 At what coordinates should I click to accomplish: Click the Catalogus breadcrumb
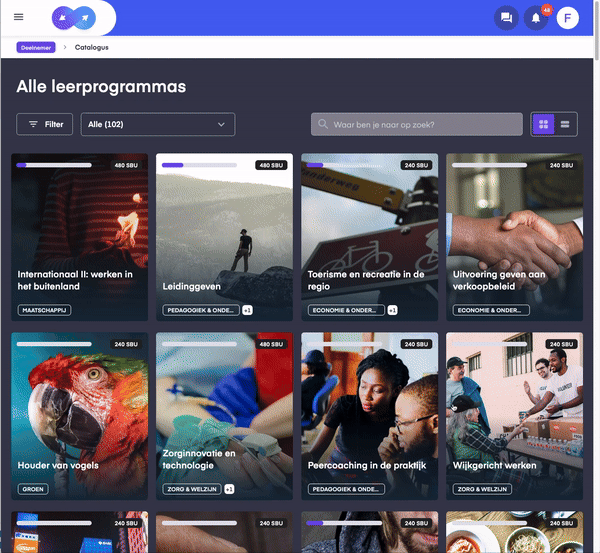coord(91,47)
